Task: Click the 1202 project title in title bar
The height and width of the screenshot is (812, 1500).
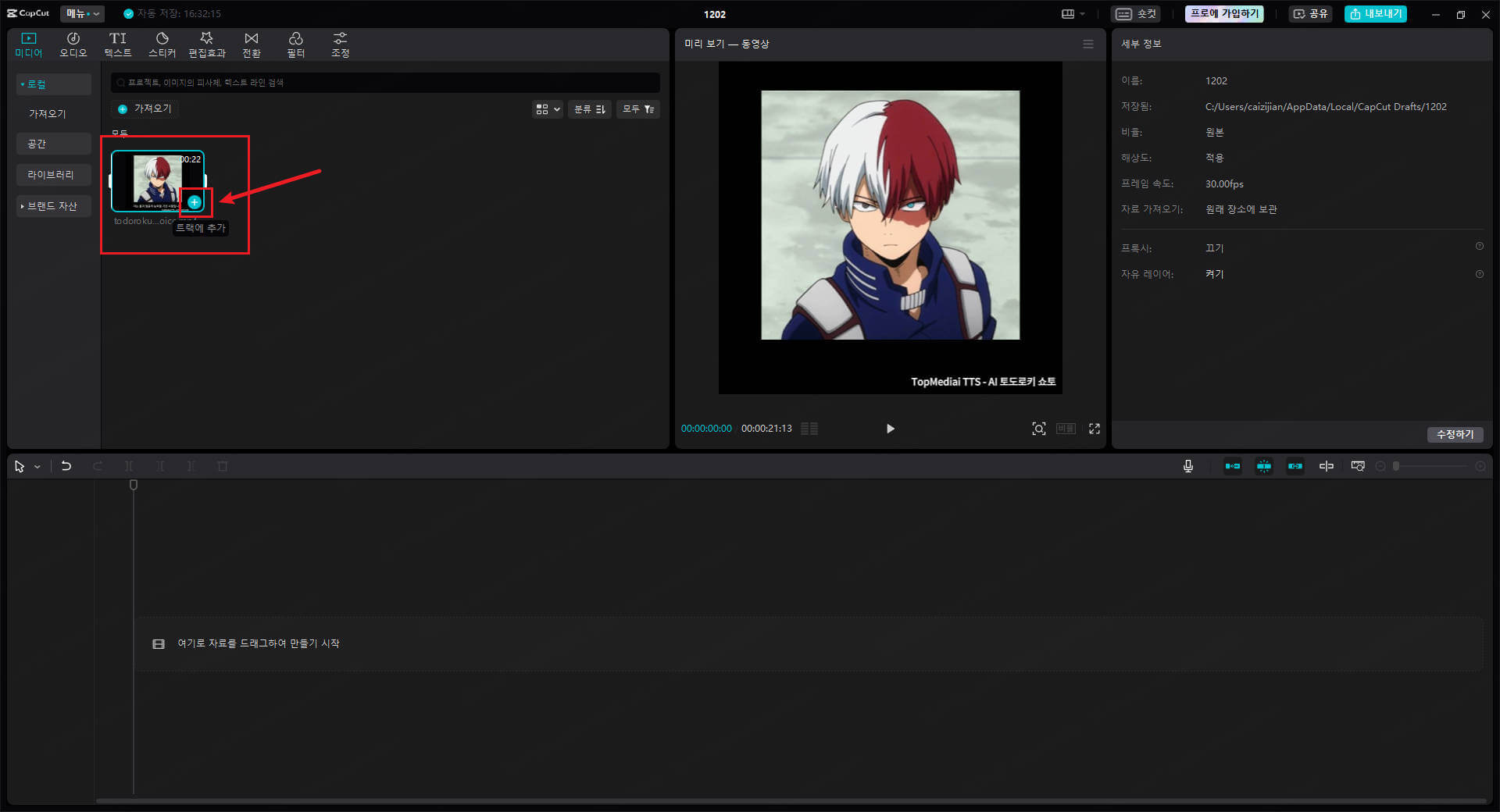Action: tap(714, 14)
